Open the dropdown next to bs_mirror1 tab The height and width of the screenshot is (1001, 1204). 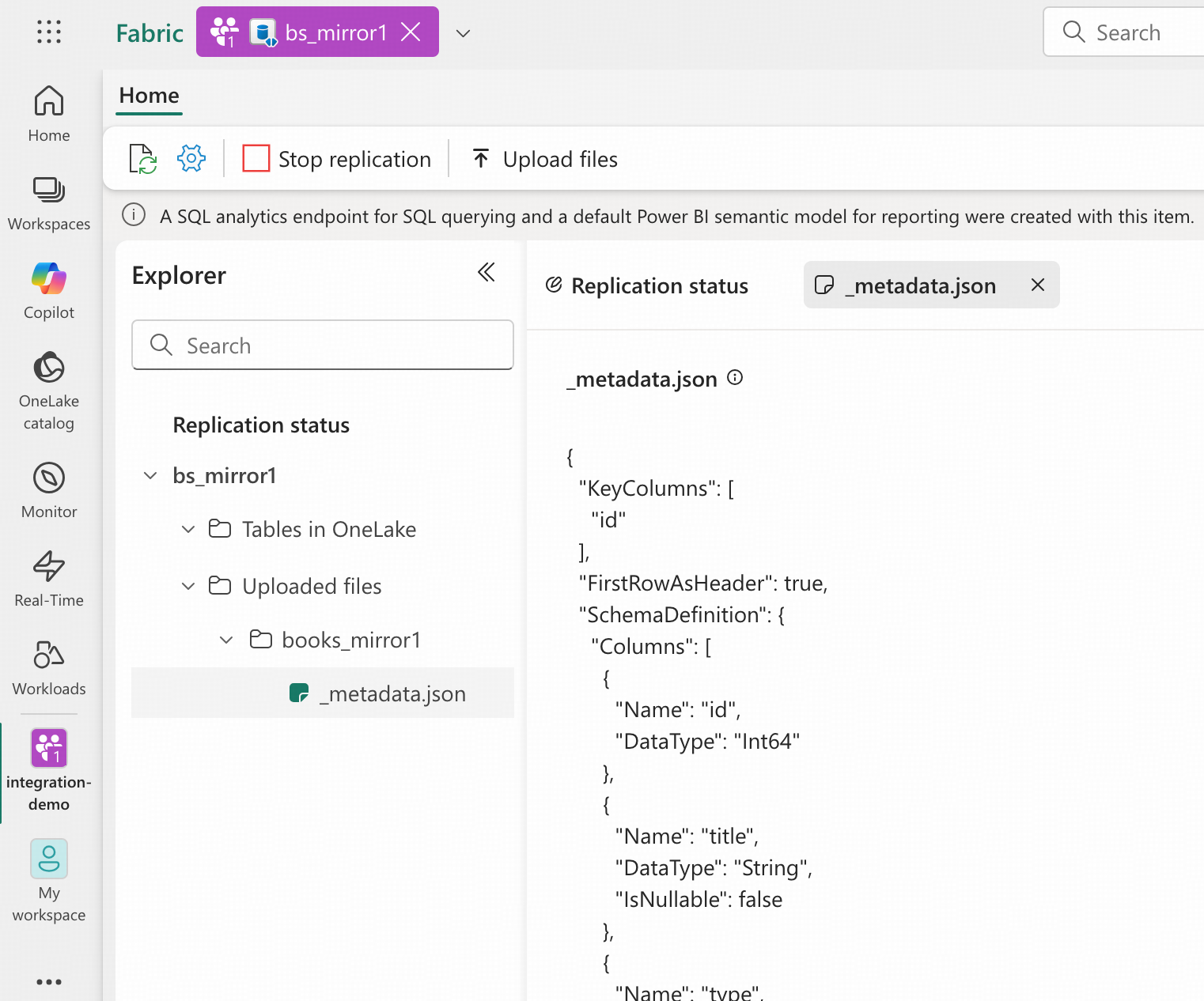pyautogui.click(x=464, y=33)
